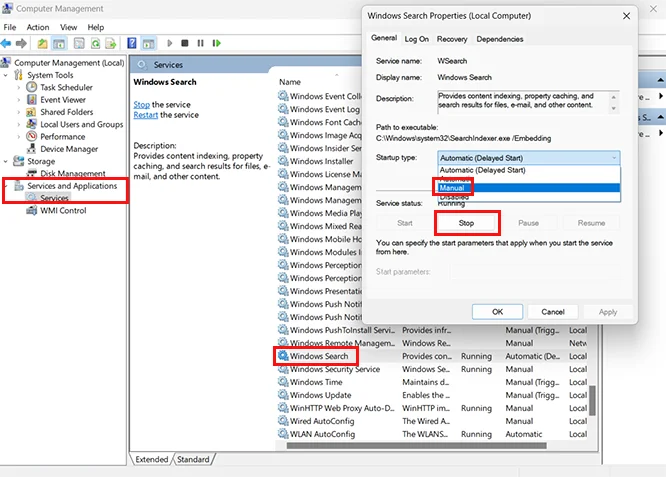Viewport: 666px width, 477px height.
Task: Click the gear icon beside Windows Search service
Action: click(283, 355)
